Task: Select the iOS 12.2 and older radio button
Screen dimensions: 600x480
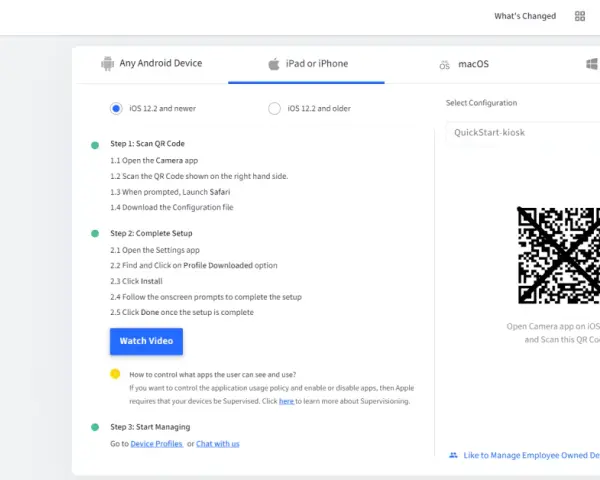Action: (274, 109)
